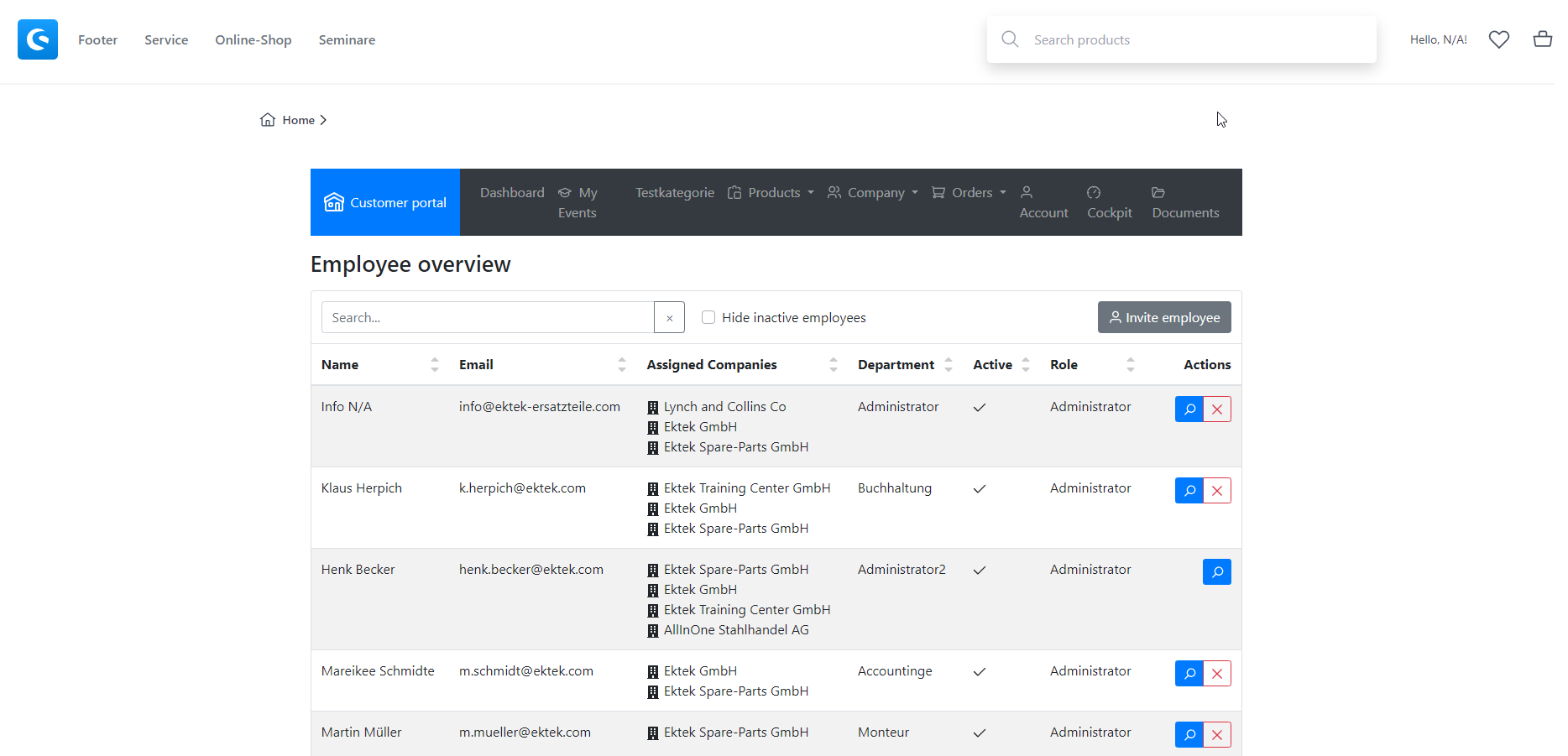Viewport: 1568px width, 756px height.
Task: Click the Shopware logo icon
Action: [x=38, y=39]
